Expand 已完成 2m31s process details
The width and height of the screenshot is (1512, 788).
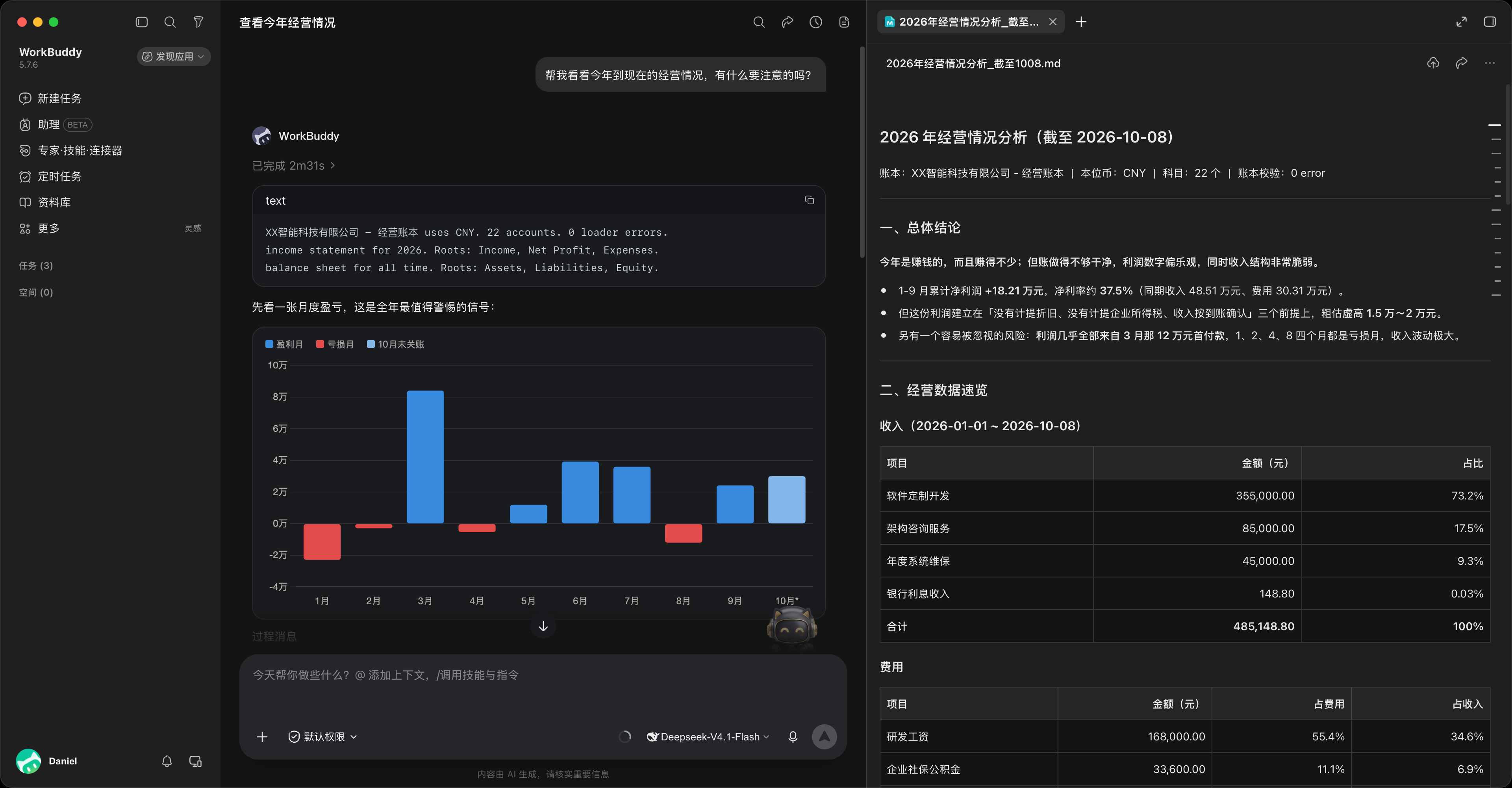coord(293,165)
